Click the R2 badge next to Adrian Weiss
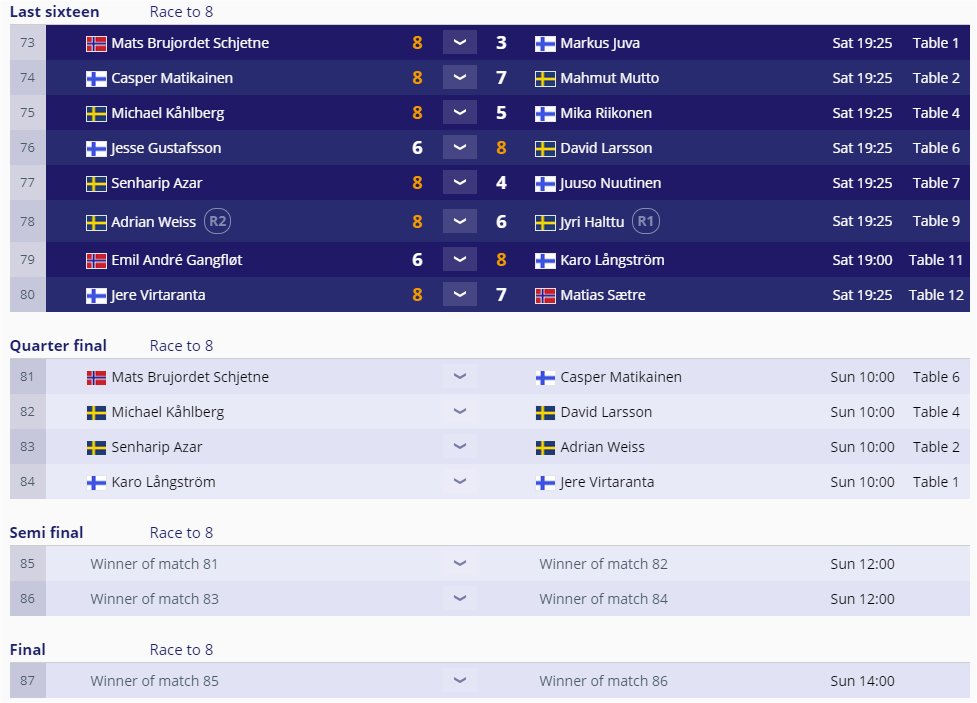Viewport: 977px width, 703px height. pos(216,221)
